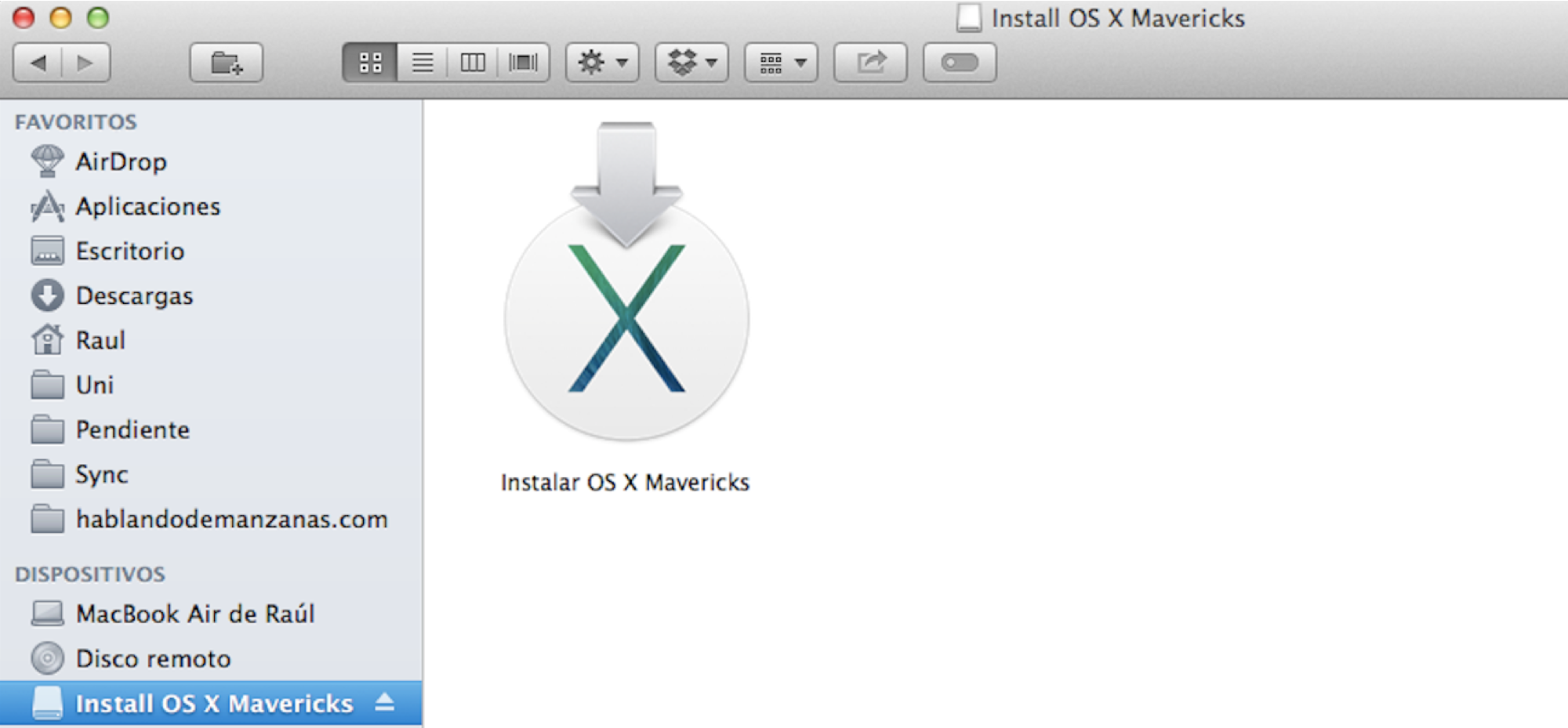Go forward with the right arrow button
The image size is (1568, 728).
(x=85, y=63)
